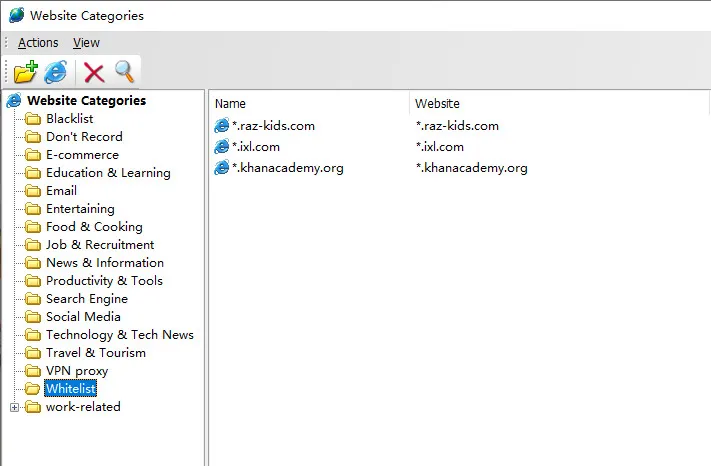This screenshot has height=466, width=711.
Task: Select the *.khanacademy.org entry name
Action: [x=287, y=168]
